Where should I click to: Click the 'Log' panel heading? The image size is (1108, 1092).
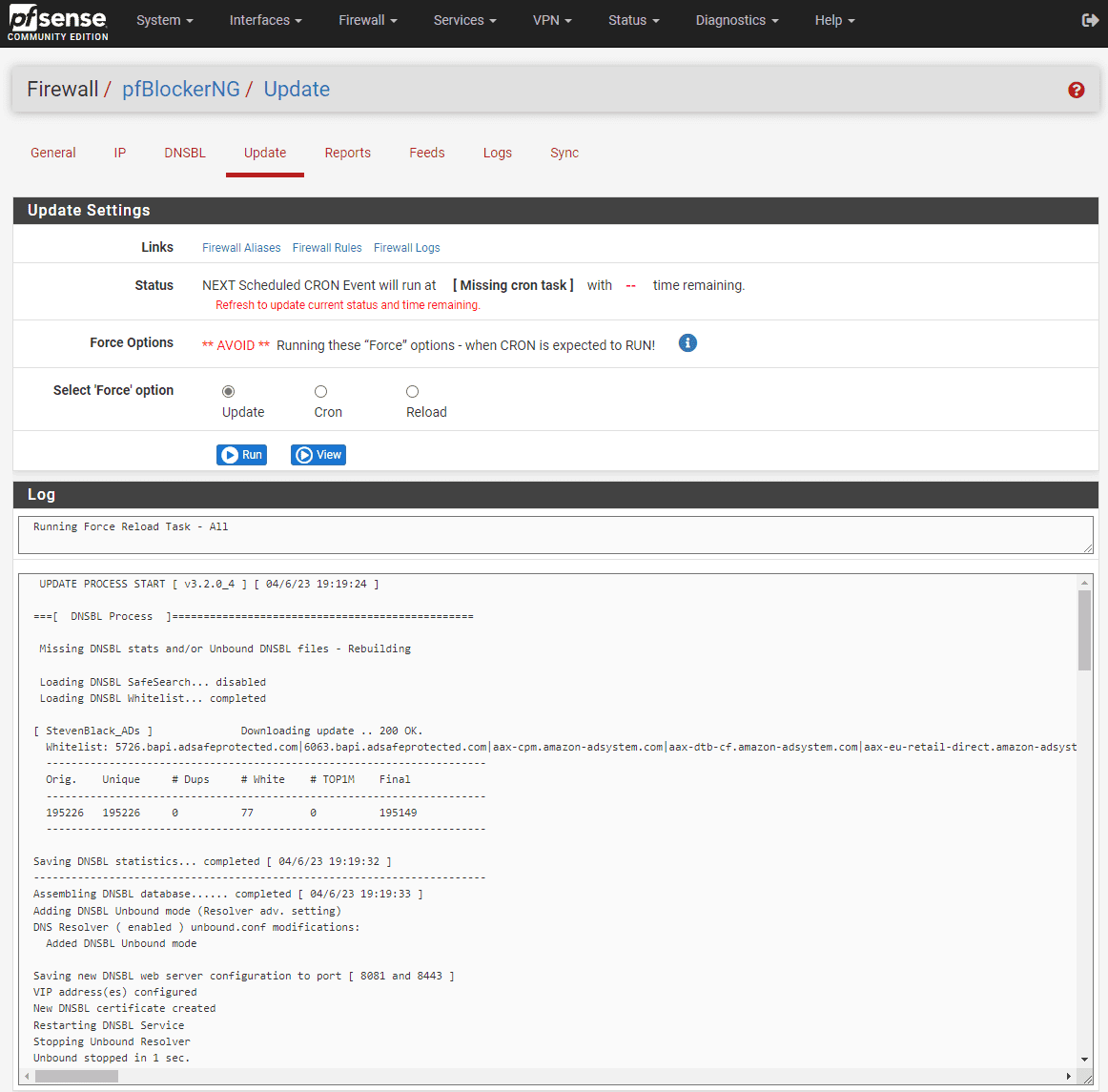click(41, 495)
